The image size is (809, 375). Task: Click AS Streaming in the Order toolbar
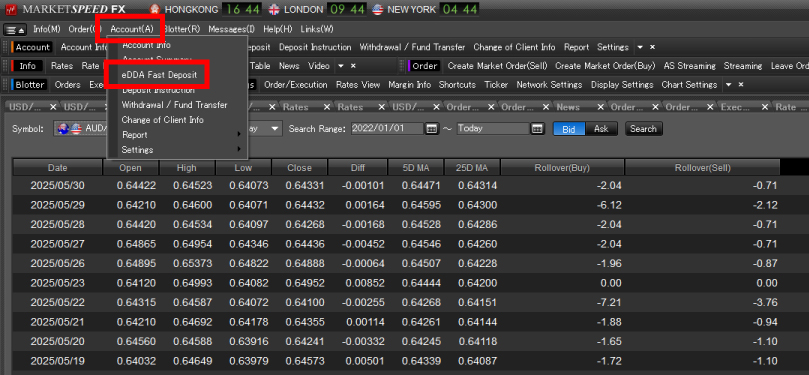689,66
